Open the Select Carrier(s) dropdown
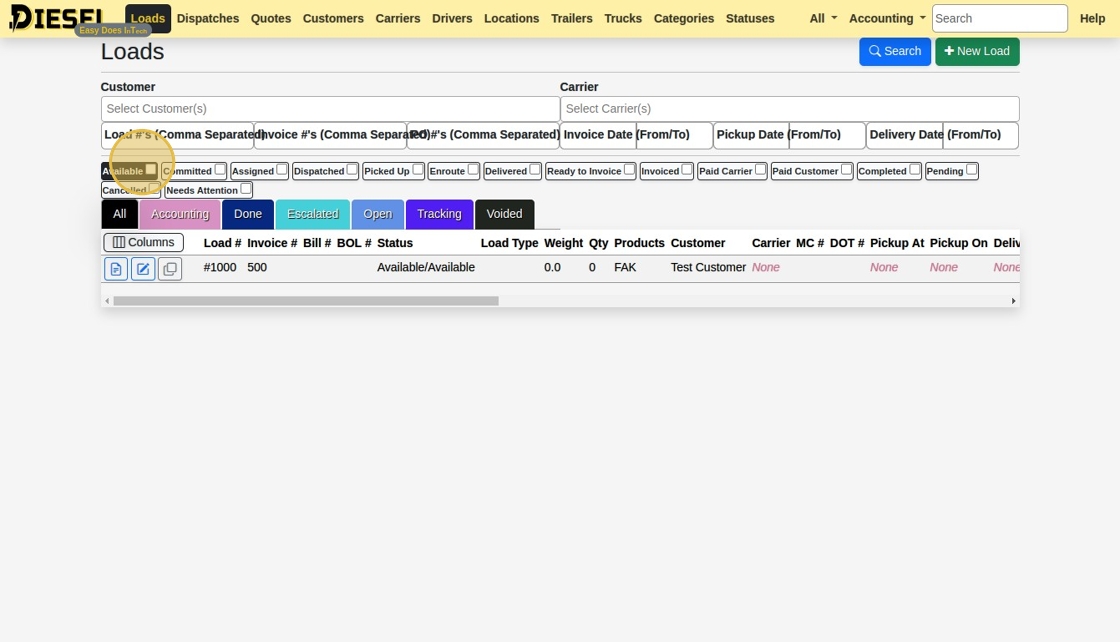This screenshot has width=1120, height=642. pos(790,109)
